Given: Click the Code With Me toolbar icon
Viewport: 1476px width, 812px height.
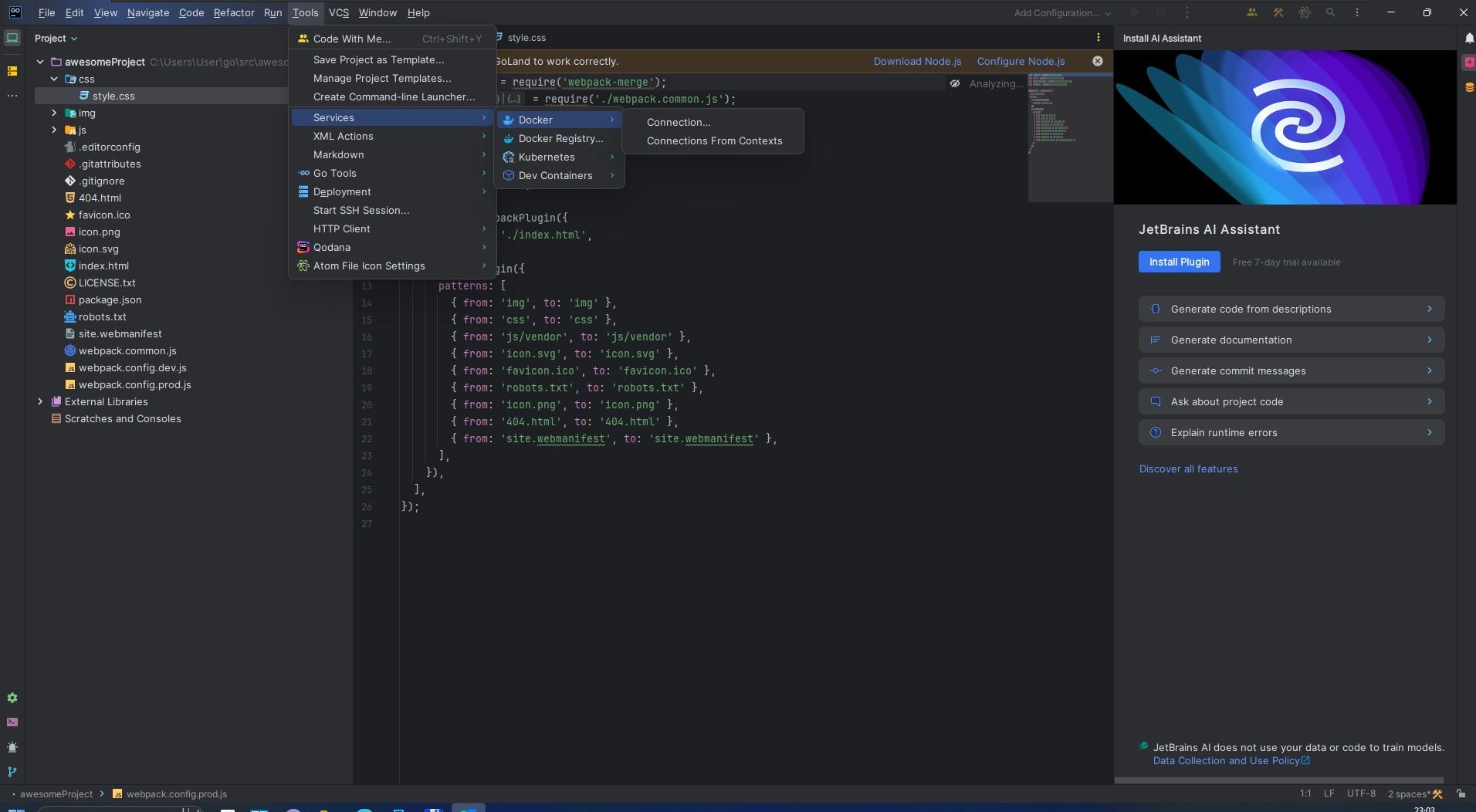Looking at the screenshot, I should pyautogui.click(x=1251, y=12).
